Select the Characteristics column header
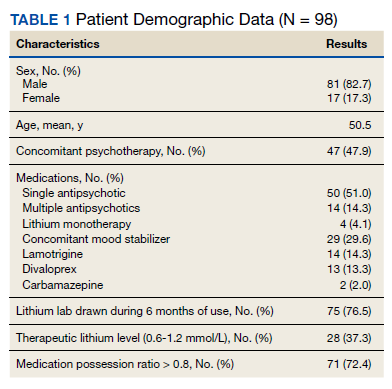 coord(58,44)
